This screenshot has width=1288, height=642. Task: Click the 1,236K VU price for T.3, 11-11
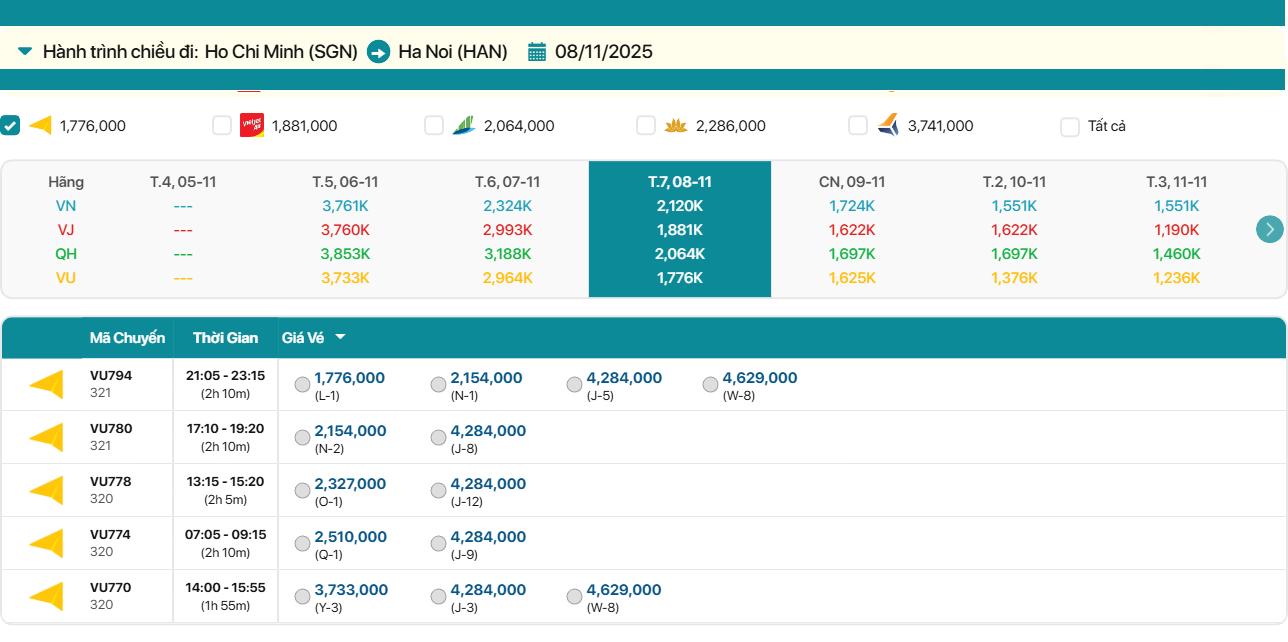pyautogui.click(x=1176, y=278)
